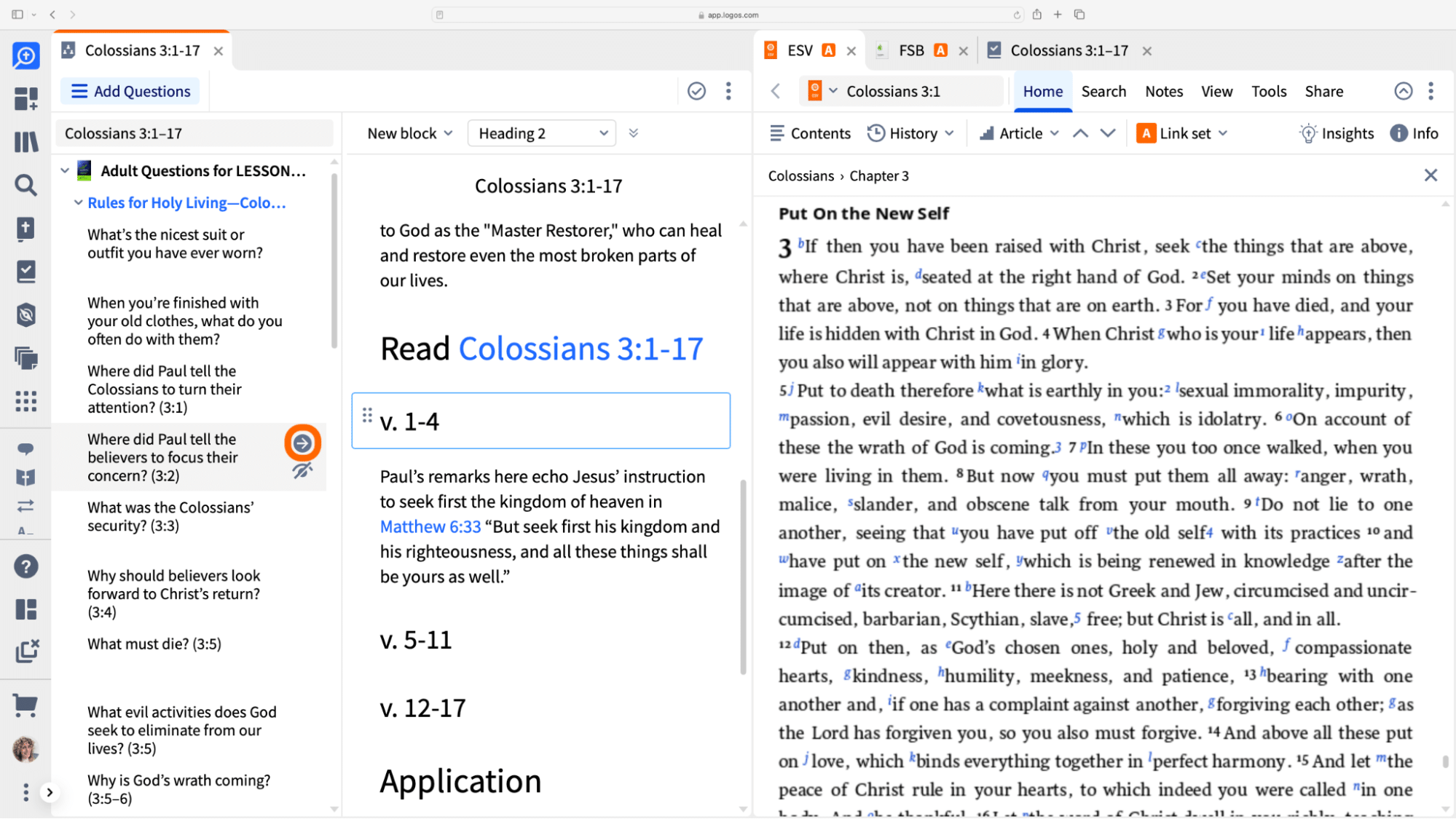Open Colossians 3:1-17 link in Read heading

point(581,348)
